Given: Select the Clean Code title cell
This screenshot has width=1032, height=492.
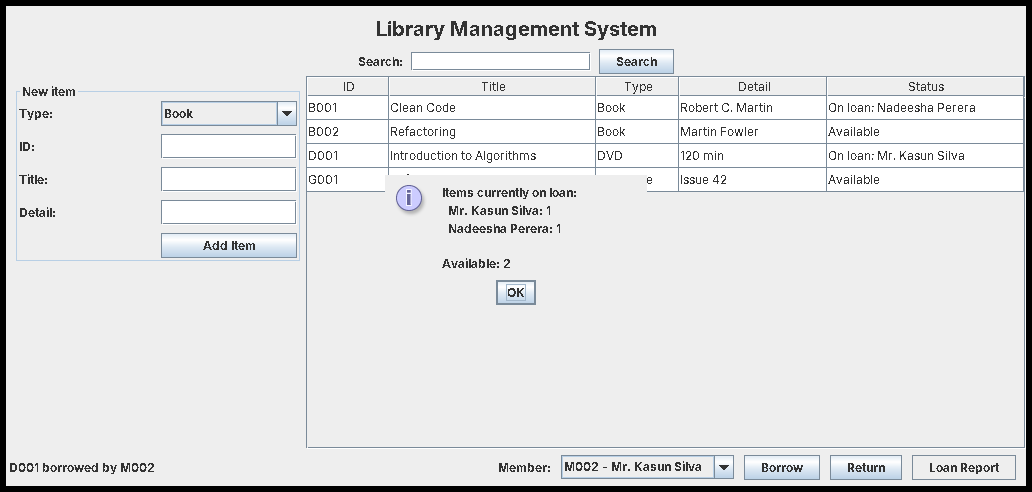Looking at the screenshot, I should pos(492,108).
